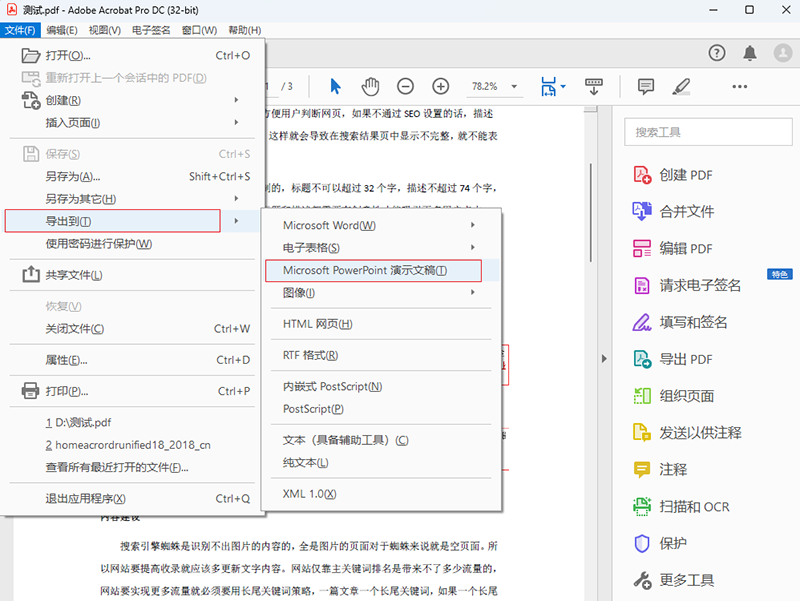The width and height of the screenshot is (800, 601).
Task: Open the 视图(V) menu
Action: pos(105,30)
